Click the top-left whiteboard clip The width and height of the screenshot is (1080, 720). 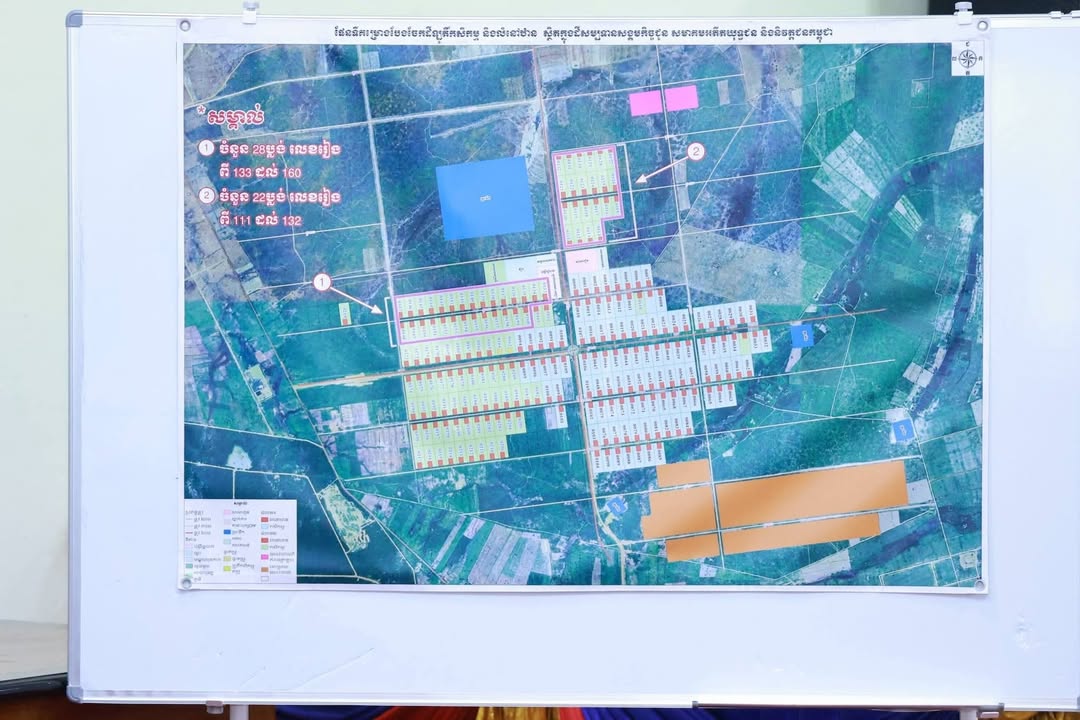point(250,12)
